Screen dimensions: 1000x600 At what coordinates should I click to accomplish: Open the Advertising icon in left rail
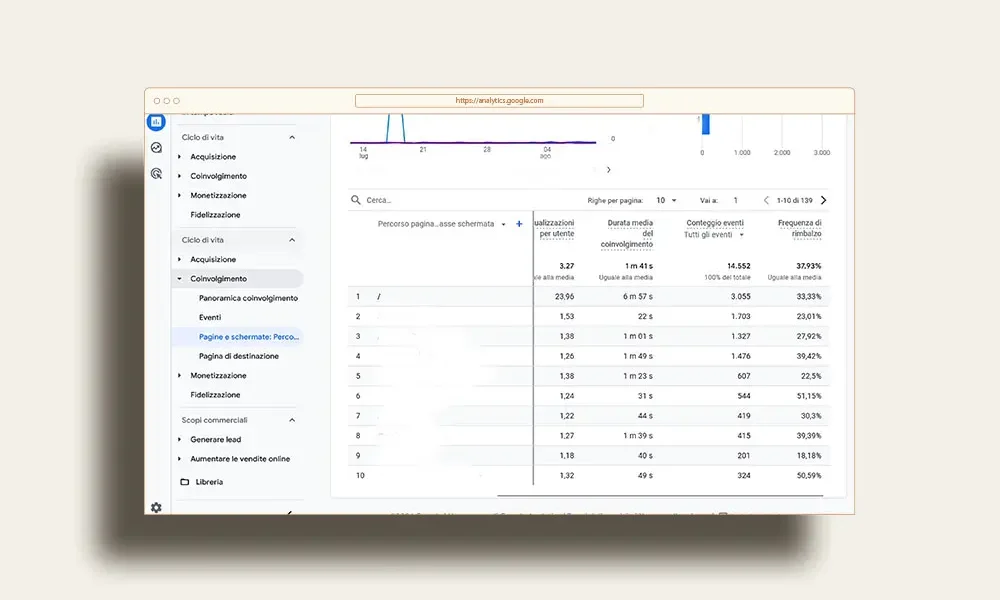[156, 173]
